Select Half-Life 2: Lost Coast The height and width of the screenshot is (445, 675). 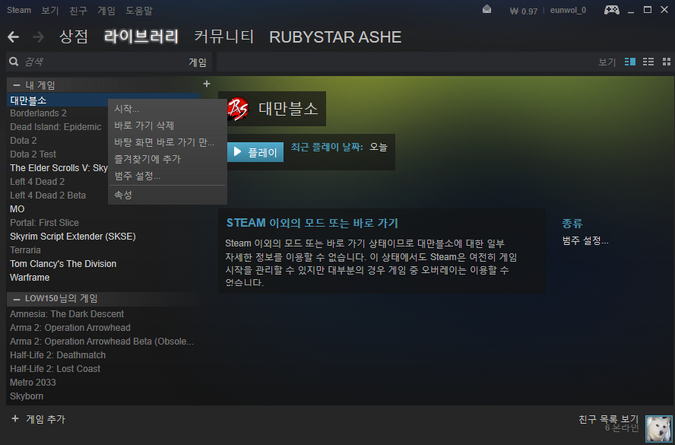point(55,369)
